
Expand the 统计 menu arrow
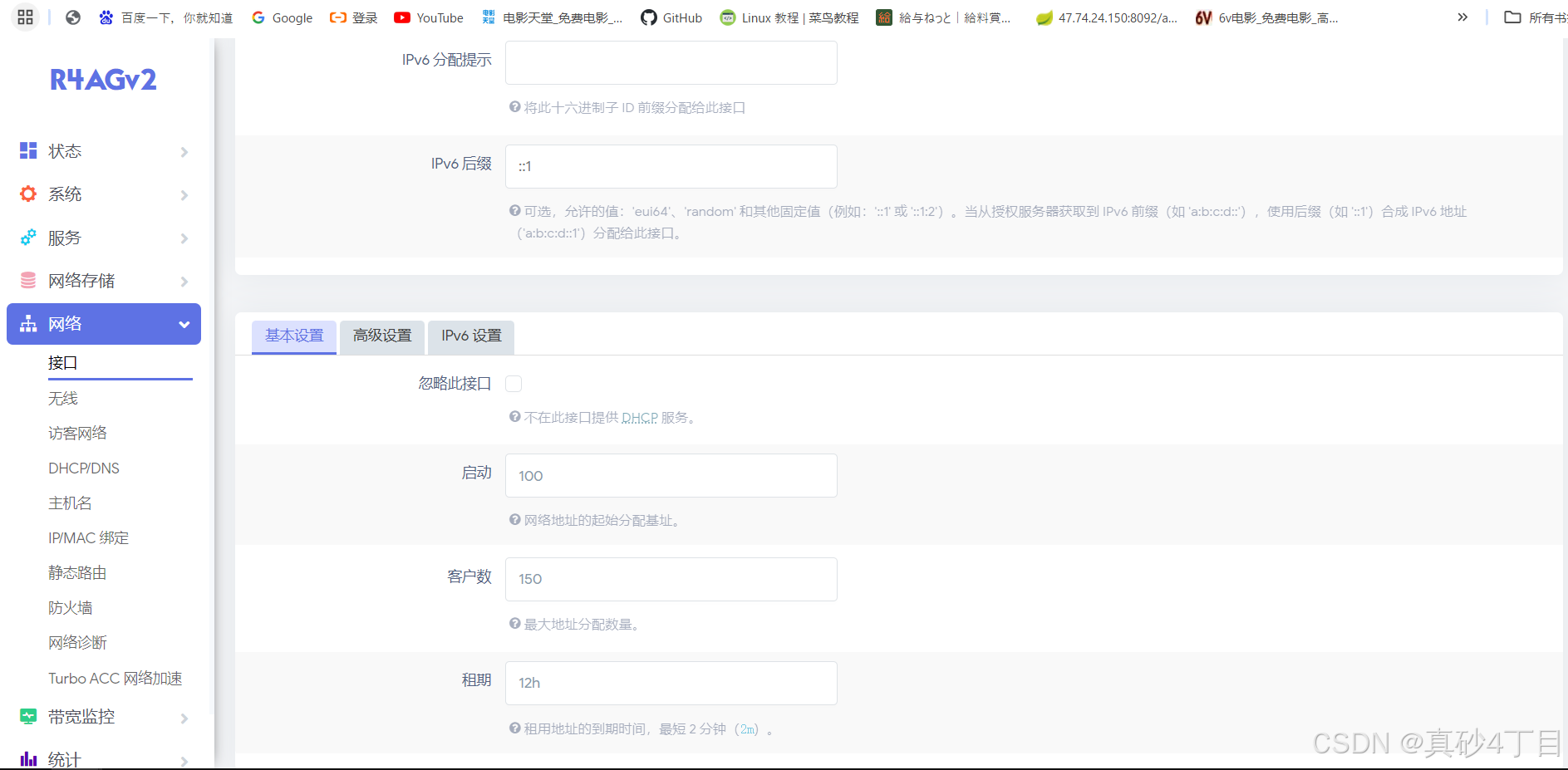point(184,761)
